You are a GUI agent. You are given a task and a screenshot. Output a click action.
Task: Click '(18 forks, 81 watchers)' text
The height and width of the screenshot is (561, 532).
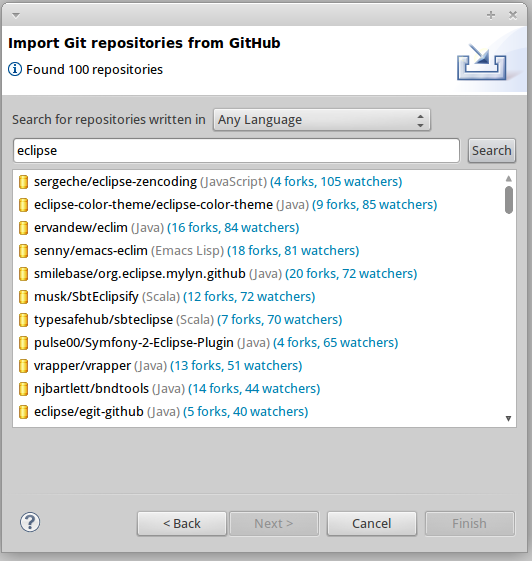[293, 251]
